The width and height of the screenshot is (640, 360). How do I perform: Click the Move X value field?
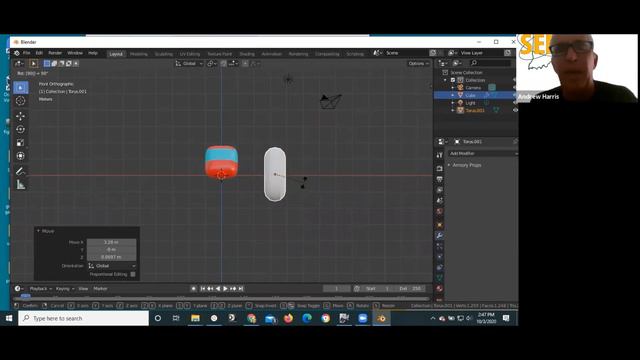(111, 242)
